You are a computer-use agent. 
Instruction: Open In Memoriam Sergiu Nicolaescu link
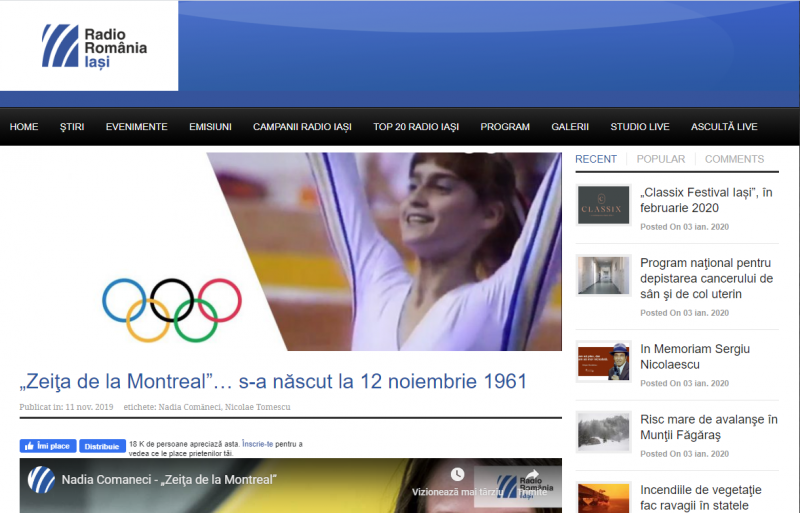[695, 356]
